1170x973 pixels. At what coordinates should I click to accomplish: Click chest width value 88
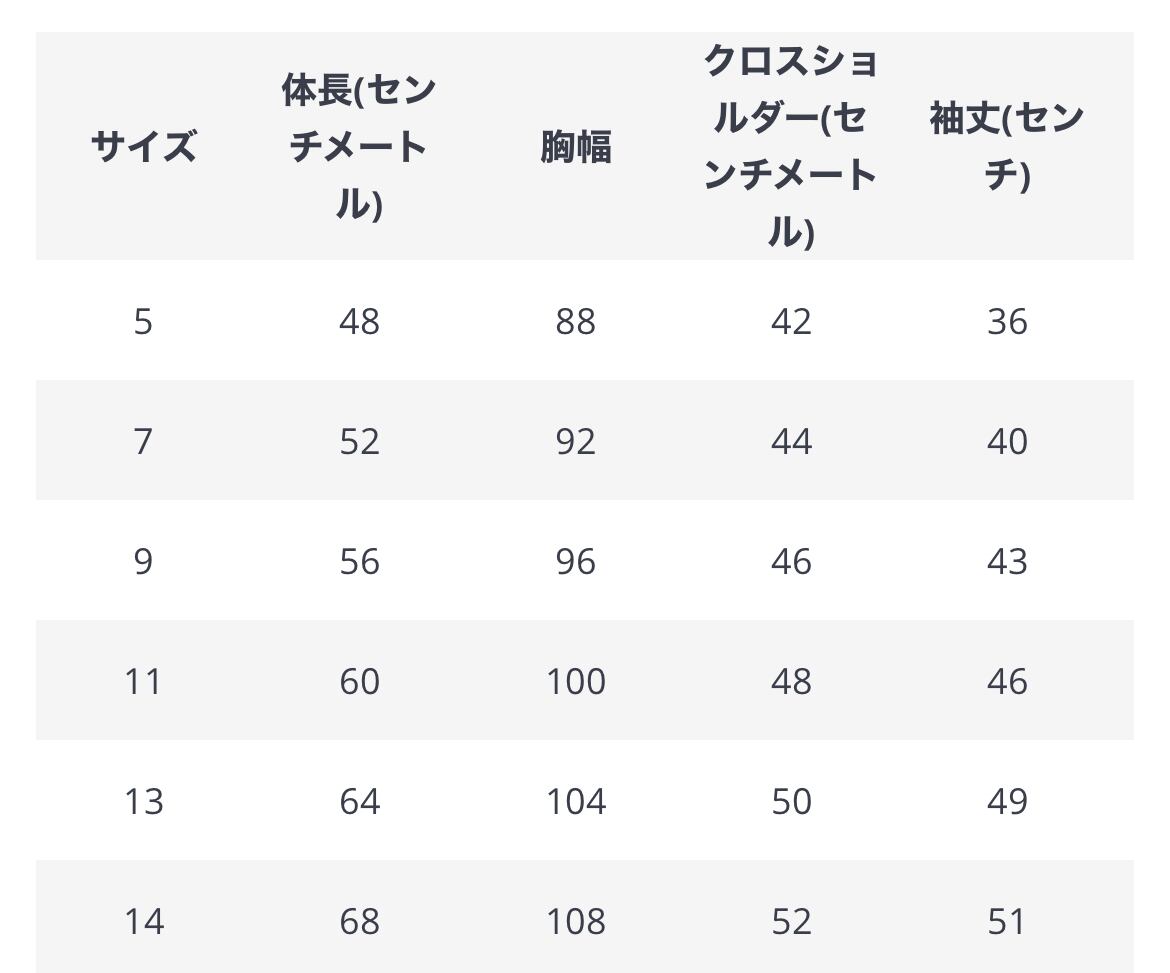(575, 322)
